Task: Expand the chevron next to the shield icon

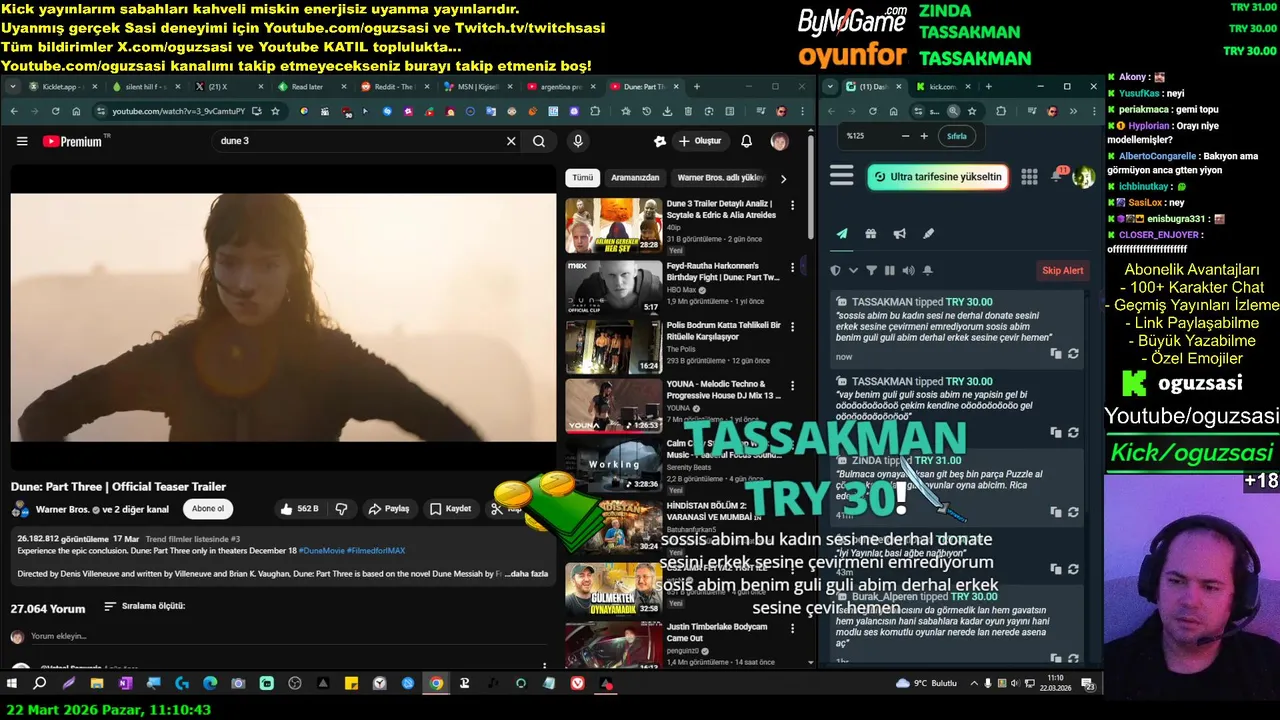Action: pyautogui.click(x=853, y=270)
